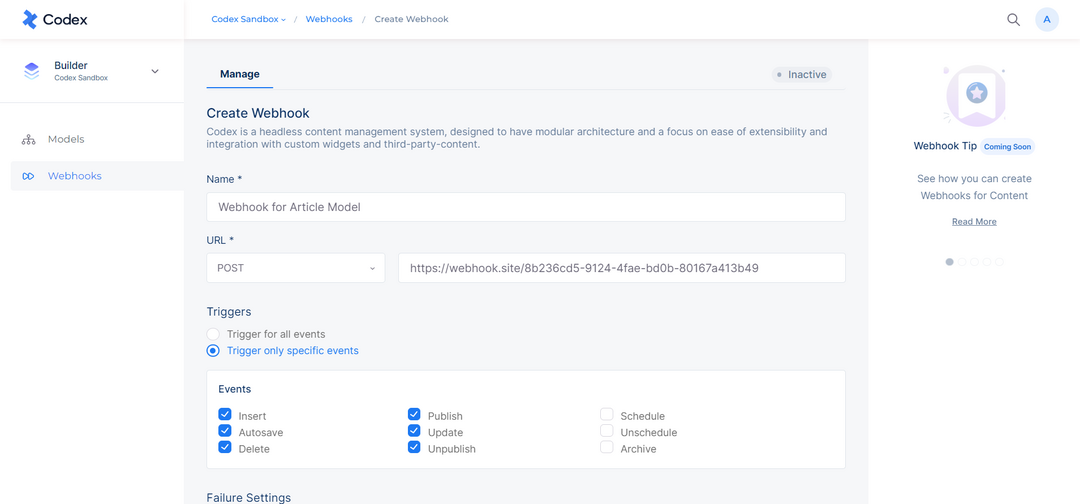
Task: Uncheck the Update event checkbox
Action: pyautogui.click(x=414, y=430)
